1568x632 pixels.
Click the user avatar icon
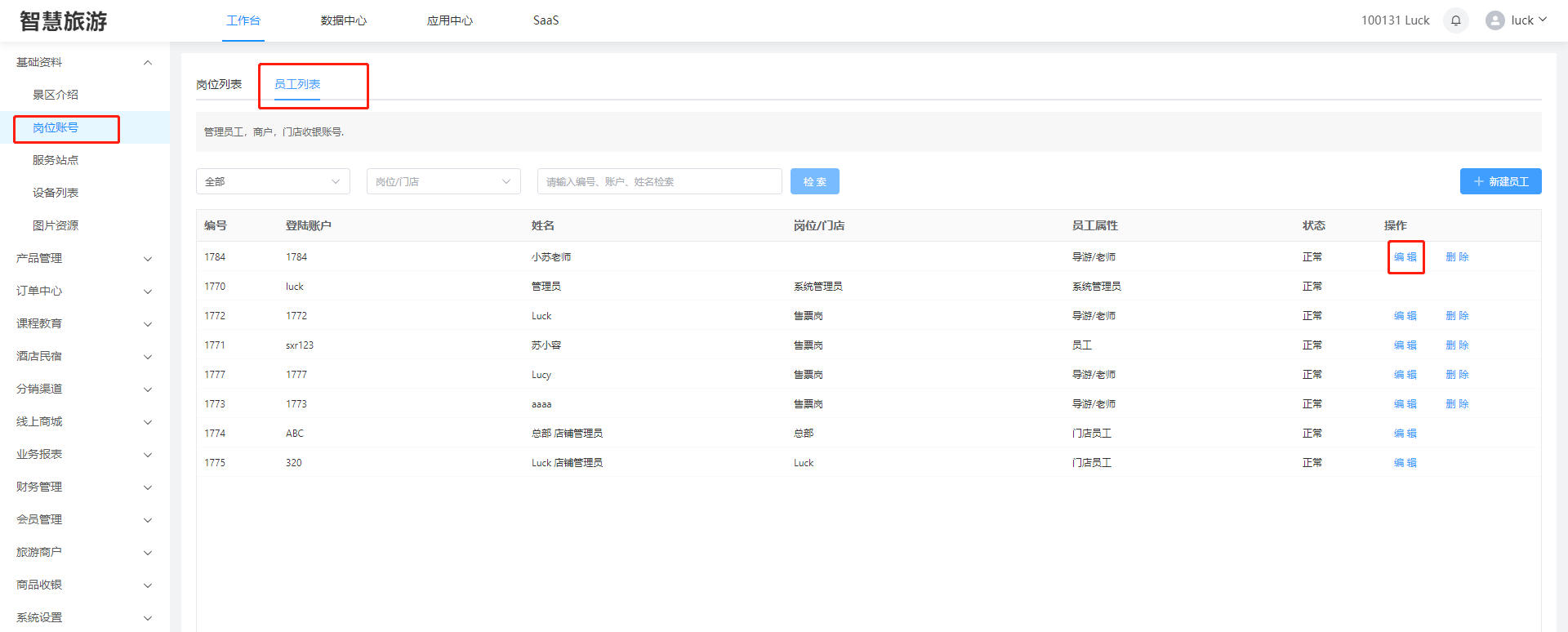pyautogui.click(x=1494, y=20)
